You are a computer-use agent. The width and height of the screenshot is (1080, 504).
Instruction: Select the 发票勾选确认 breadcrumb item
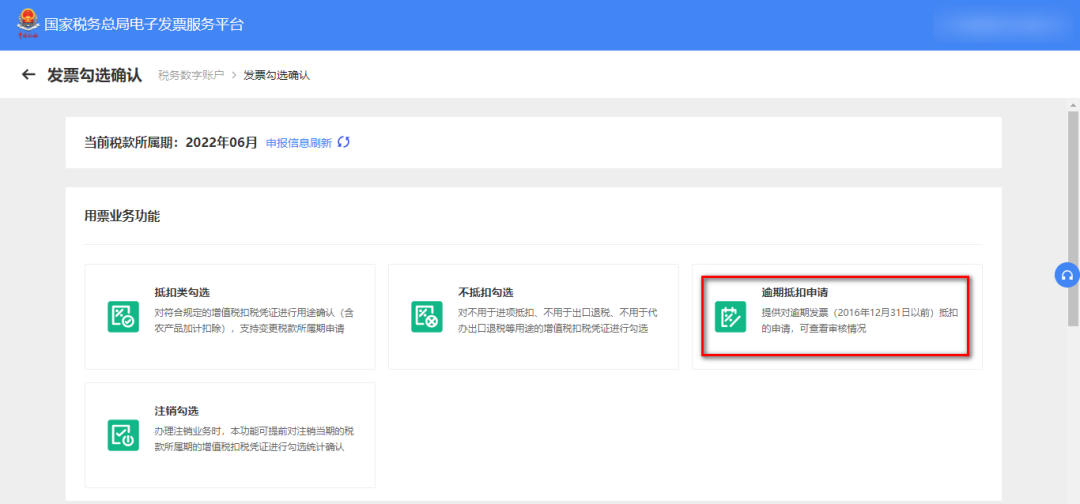pyautogui.click(x=276, y=76)
